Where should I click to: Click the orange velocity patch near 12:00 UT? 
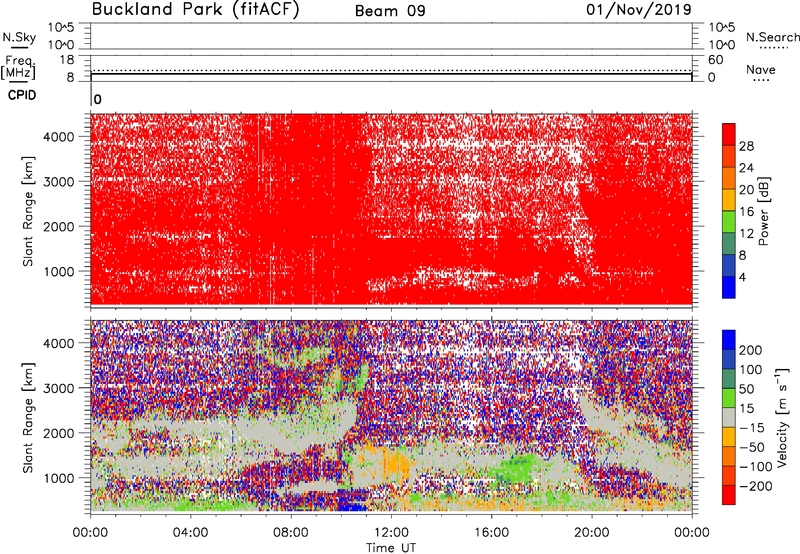click(394, 463)
